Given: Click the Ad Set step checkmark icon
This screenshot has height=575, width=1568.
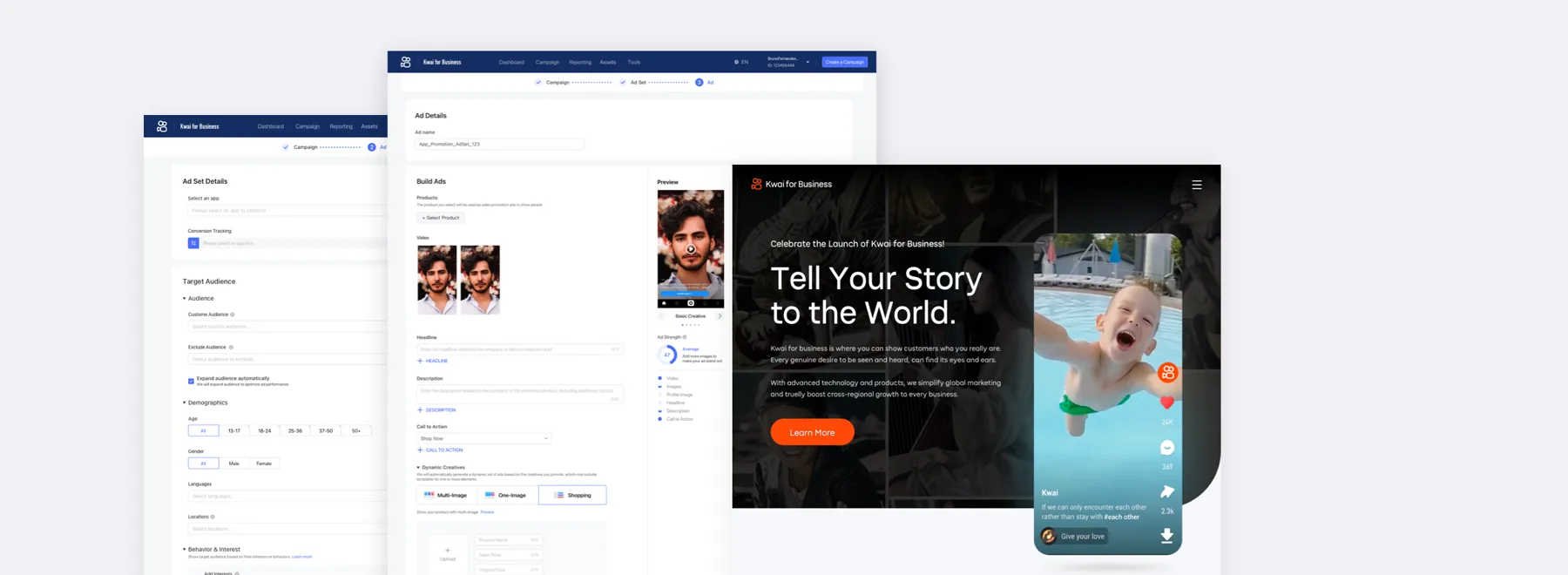Looking at the screenshot, I should point(623,83).
